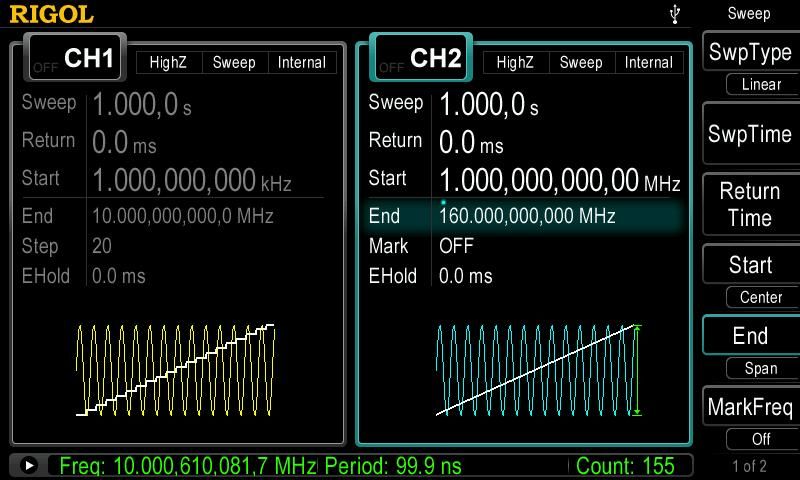The image size is (800, 480).
Task: Switch Start to Center option
Action: pos(761,297)
